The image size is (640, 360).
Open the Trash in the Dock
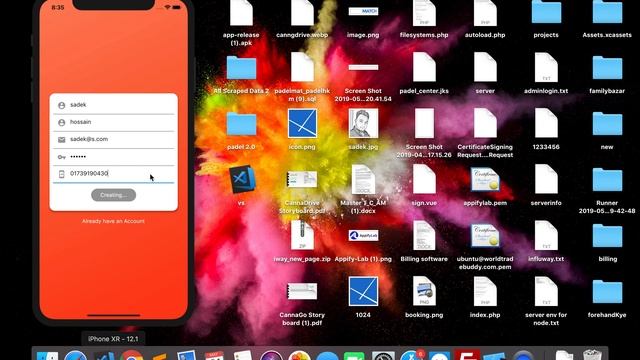coord(592,356)
